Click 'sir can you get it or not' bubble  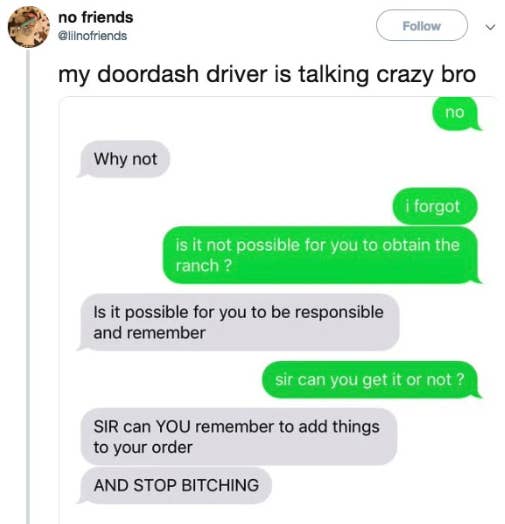pos(371,380)
